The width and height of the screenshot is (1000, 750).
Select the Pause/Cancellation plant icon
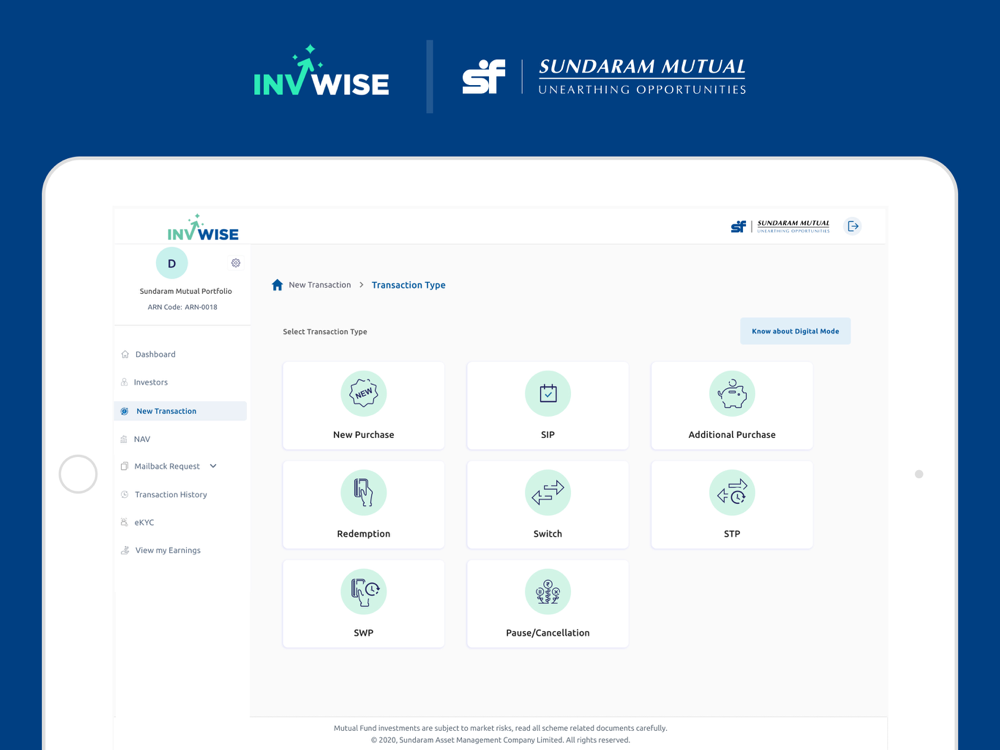[x=548, y=592]
